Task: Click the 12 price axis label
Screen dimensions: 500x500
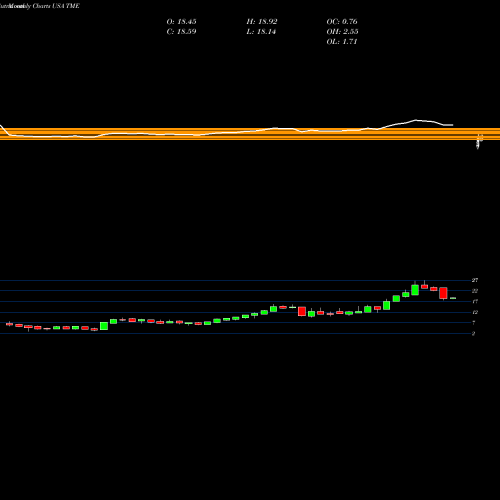Action: coord(475,312)
